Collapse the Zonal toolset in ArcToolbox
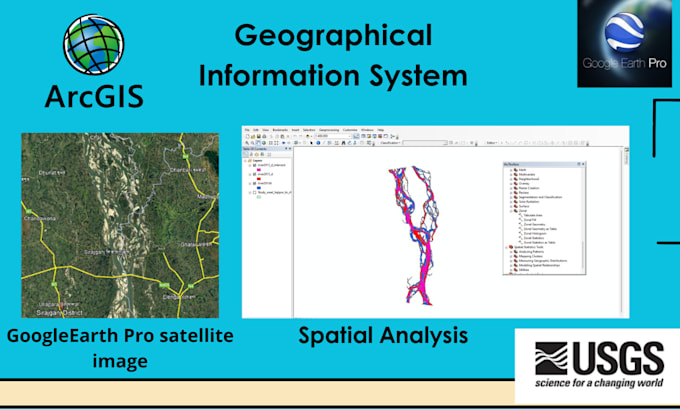The image size is (680, 409). tap(511, 211)
